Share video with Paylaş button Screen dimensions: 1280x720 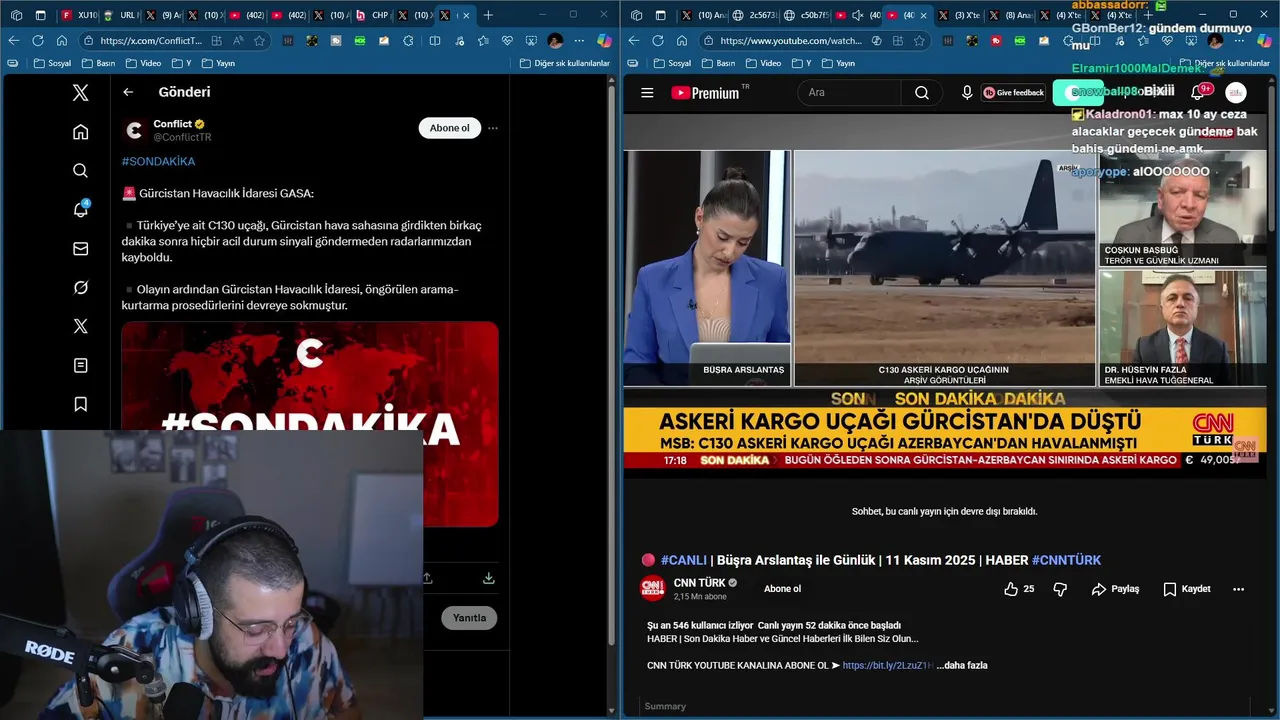tap(1116, 589)
